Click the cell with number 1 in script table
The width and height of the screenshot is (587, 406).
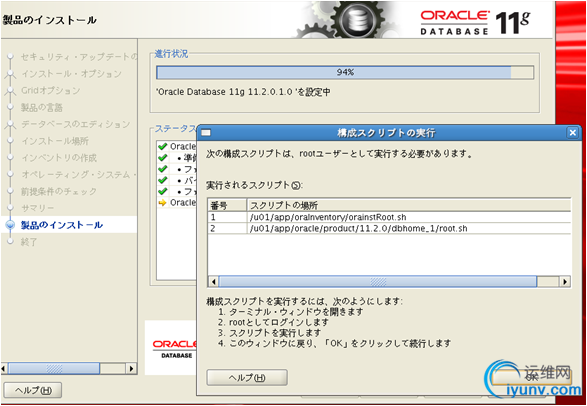pyautogui.click(x=227, y=217)
